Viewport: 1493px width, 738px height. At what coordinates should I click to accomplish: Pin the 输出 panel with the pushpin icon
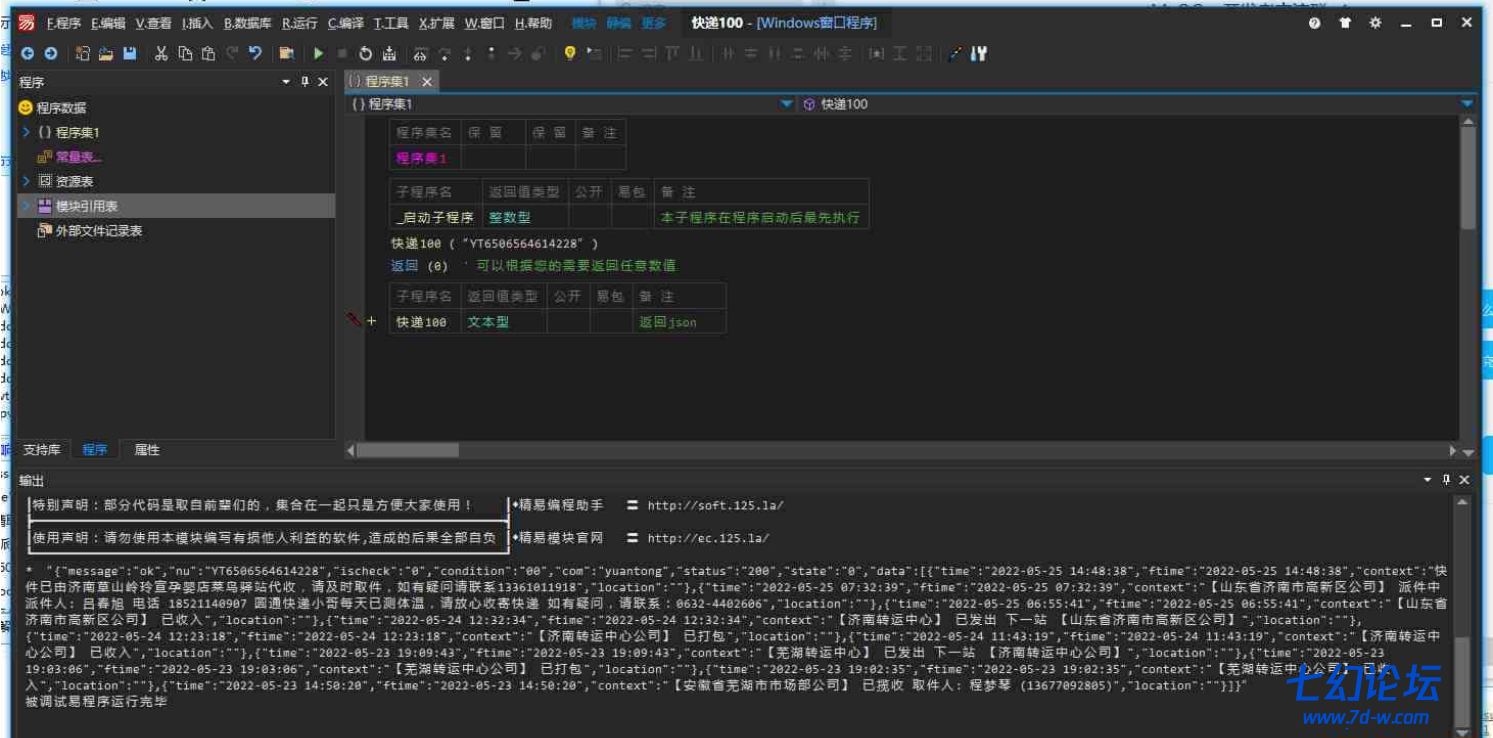pos(1446,480)
